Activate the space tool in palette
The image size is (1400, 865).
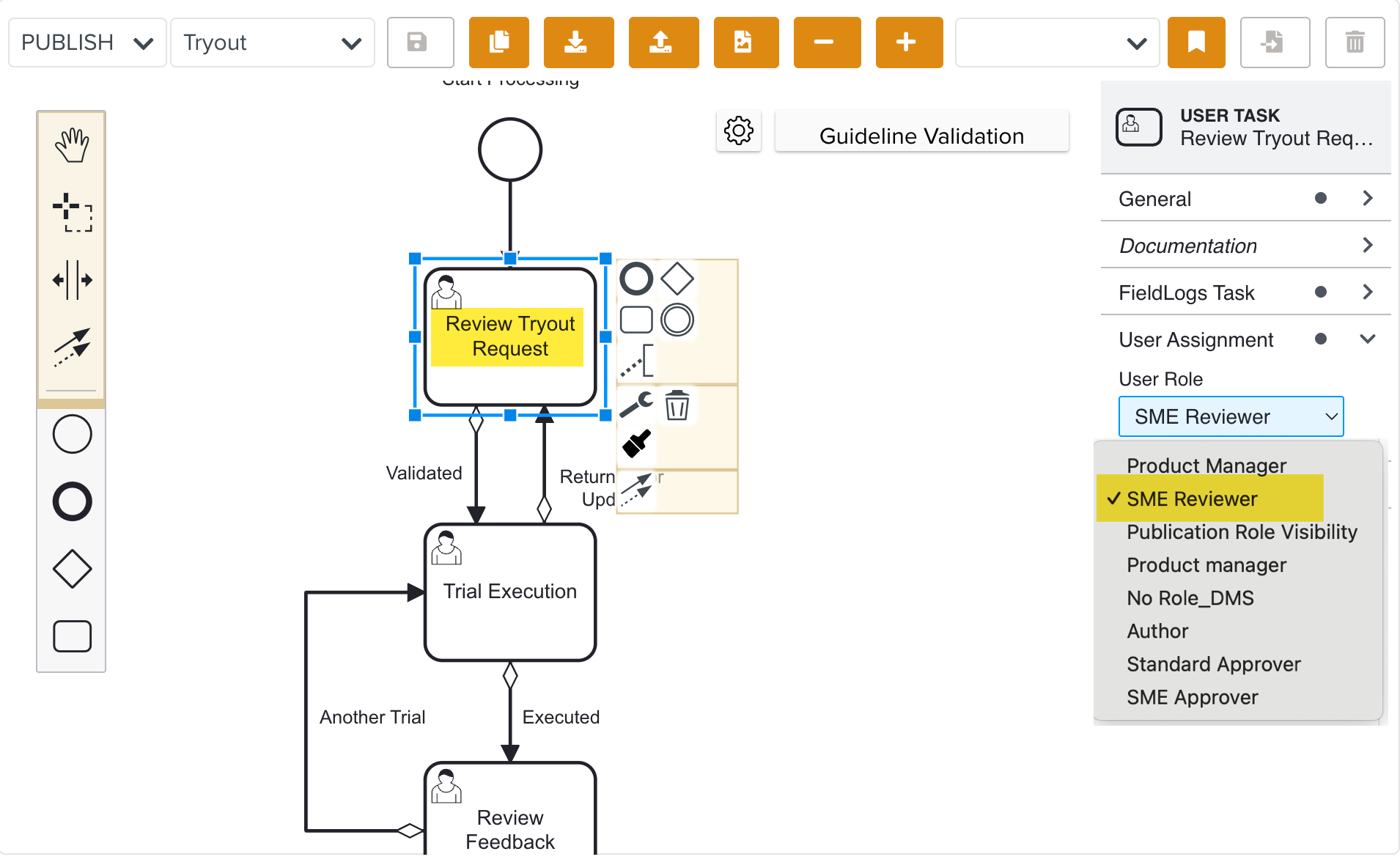[x=72, y=280]
